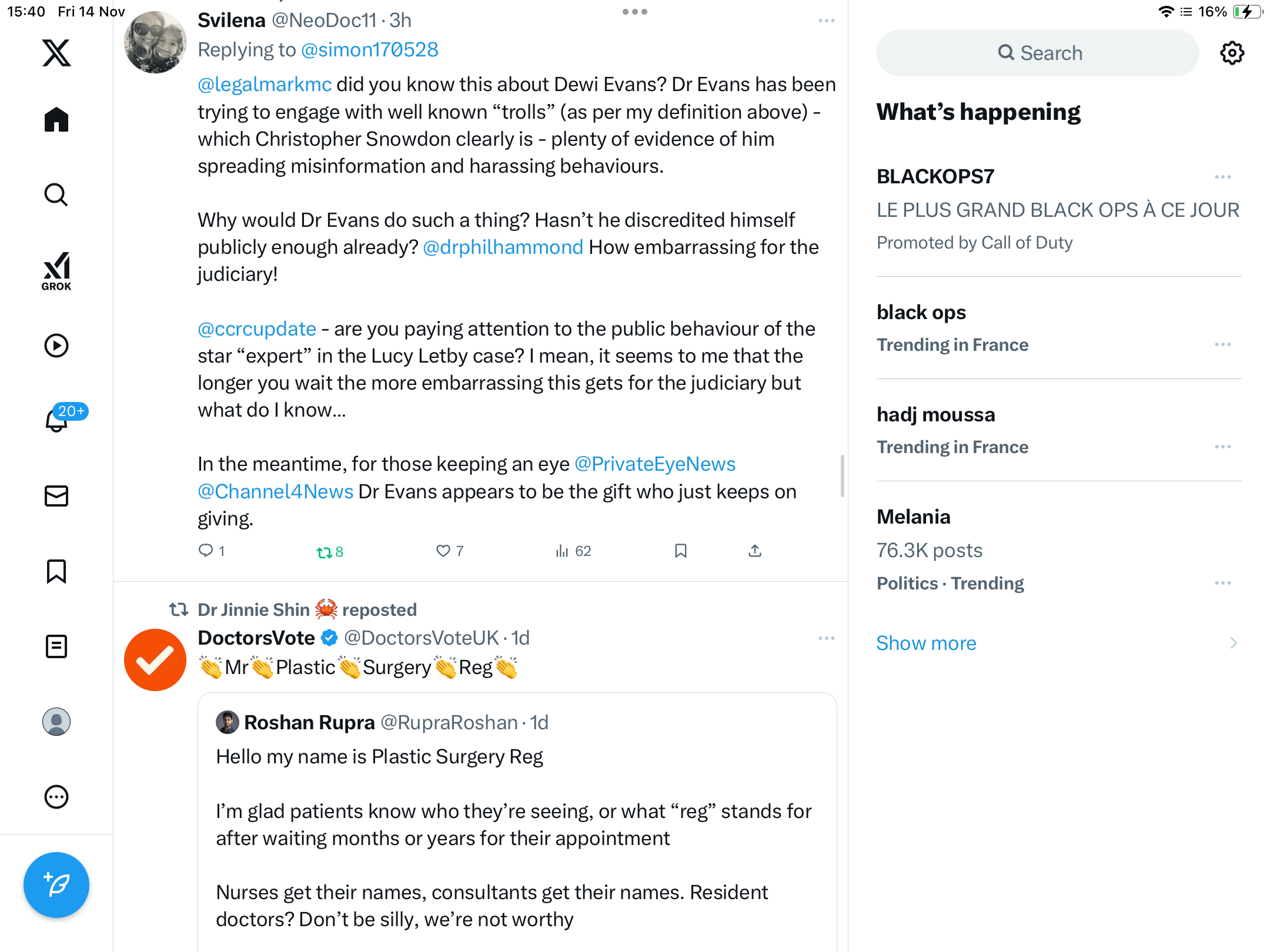
Task: Click Show more trends link
Action: 926,643
